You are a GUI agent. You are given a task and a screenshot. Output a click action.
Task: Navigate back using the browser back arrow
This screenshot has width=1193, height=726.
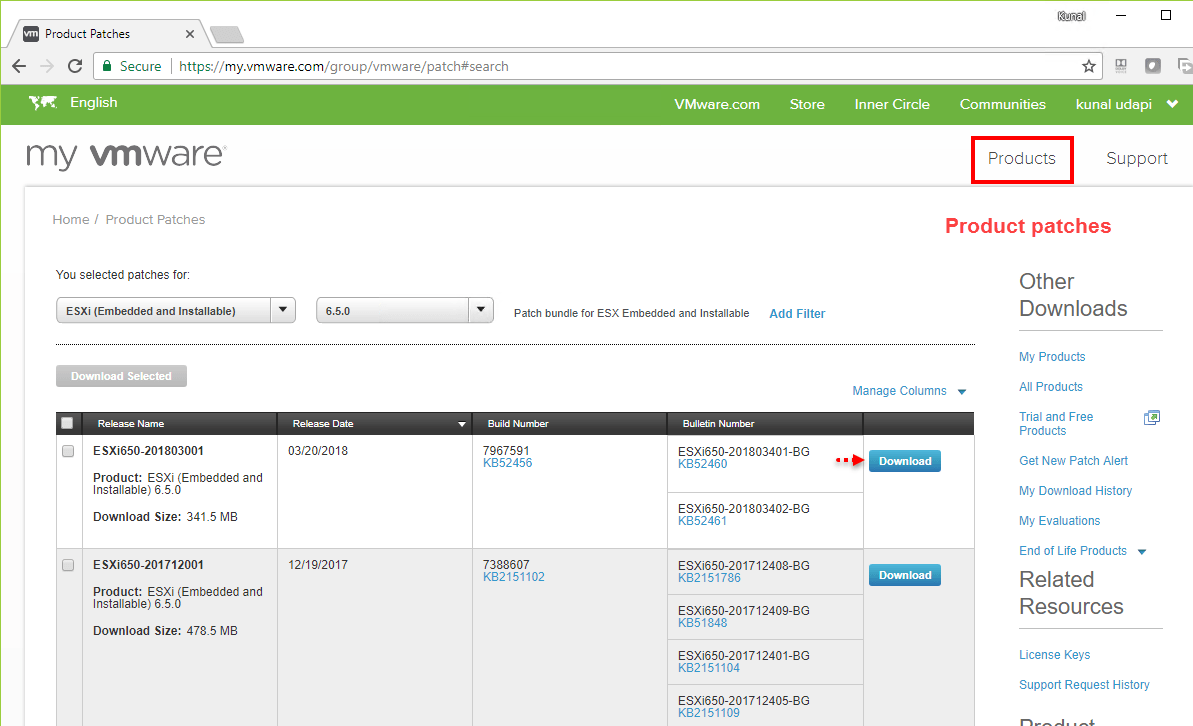point(19,66)
